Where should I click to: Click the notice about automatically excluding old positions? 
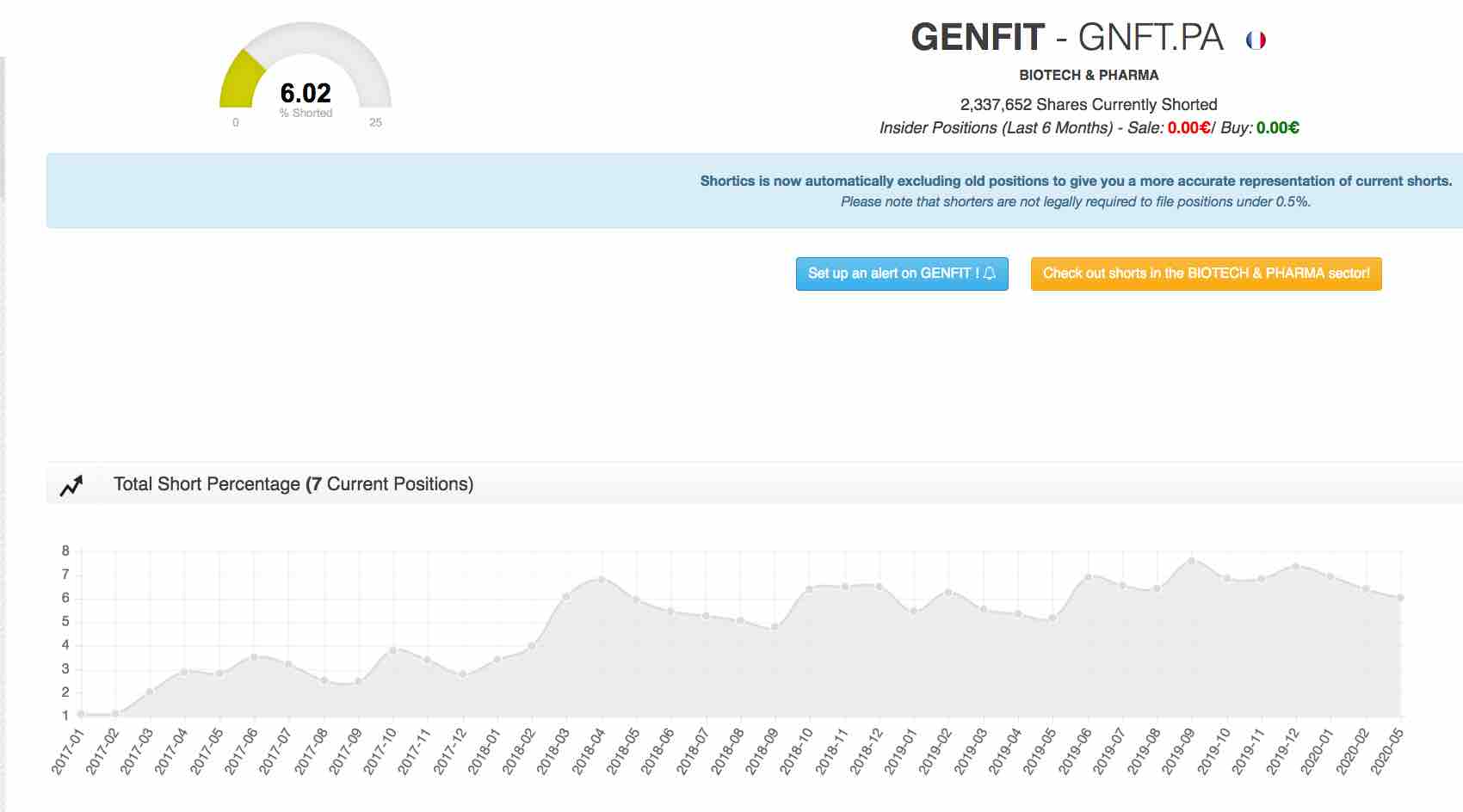[1076, 181]
